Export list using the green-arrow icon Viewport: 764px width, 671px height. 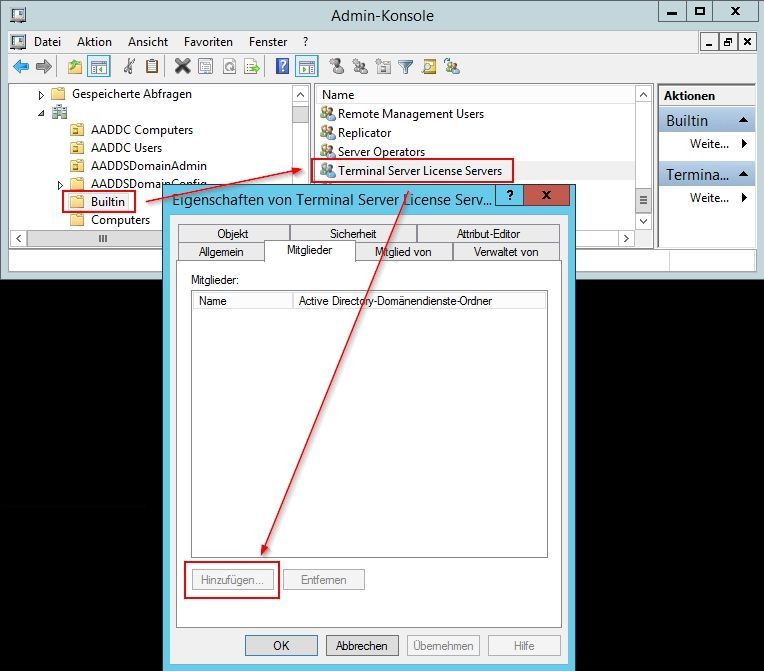point(252,66)
